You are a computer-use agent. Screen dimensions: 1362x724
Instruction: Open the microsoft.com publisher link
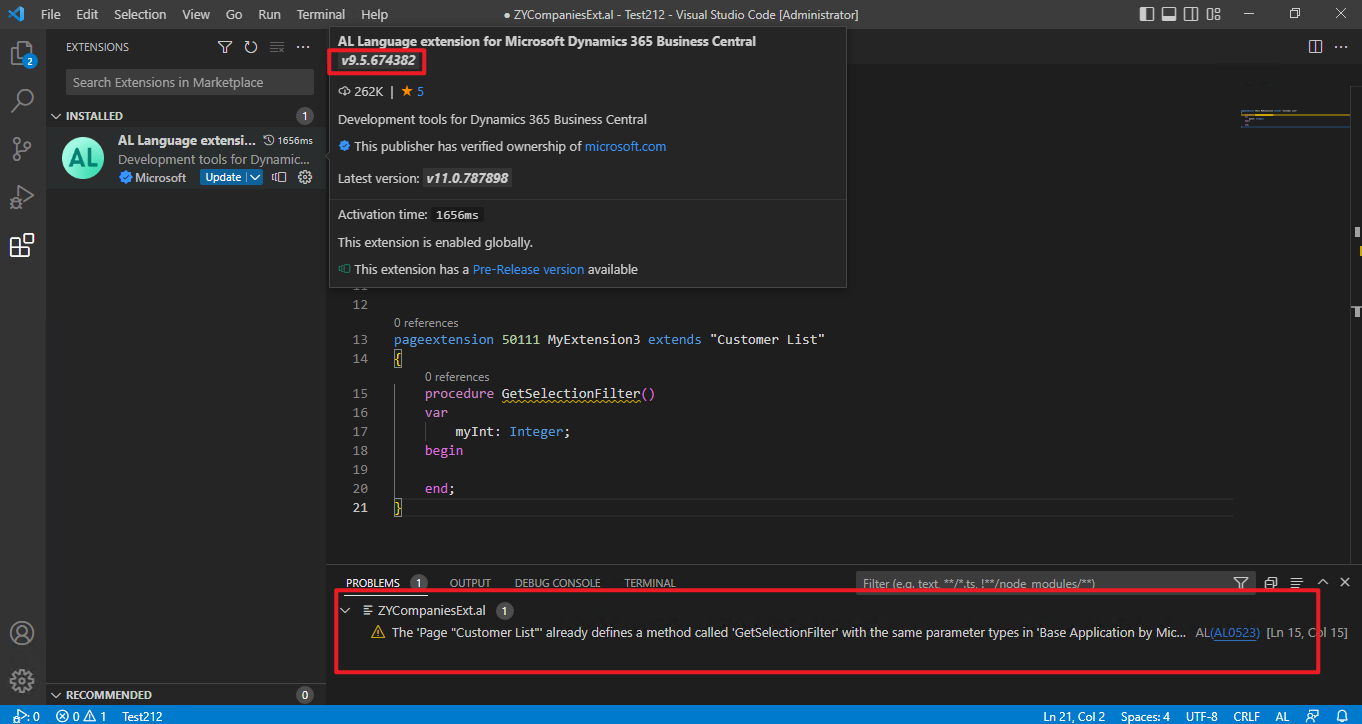(625, 146)
